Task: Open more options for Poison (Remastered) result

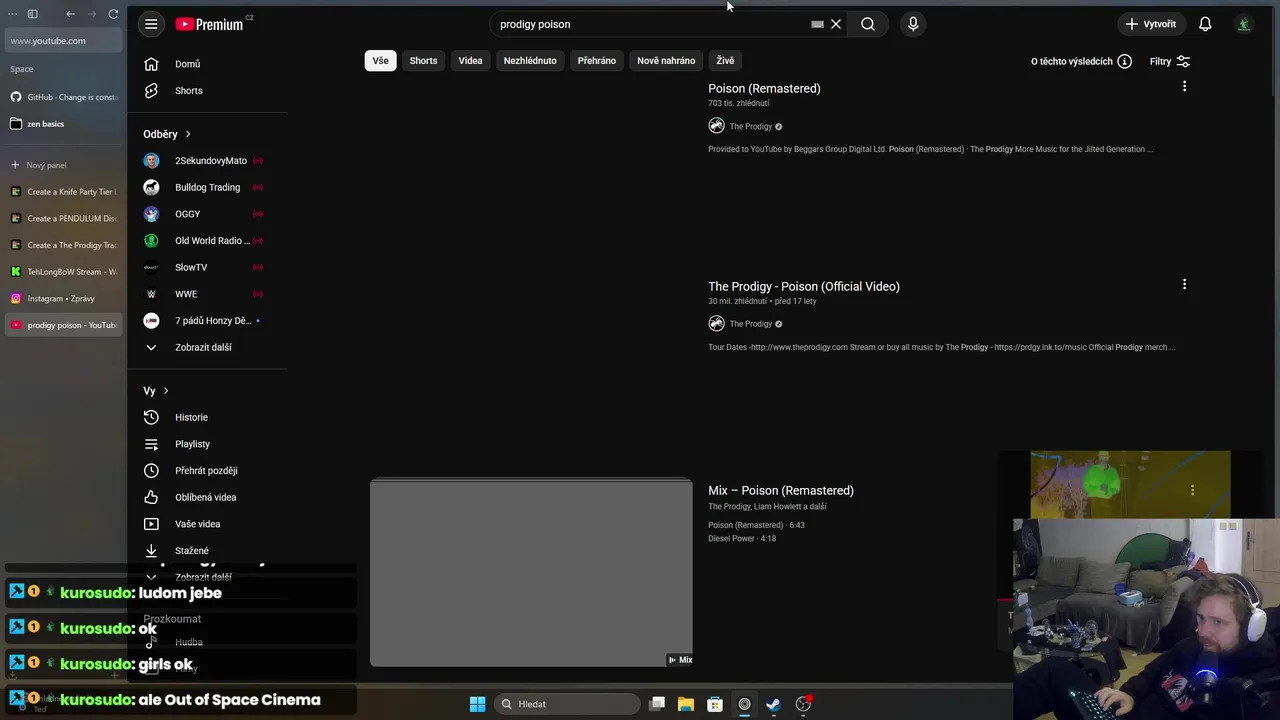Action: 1184,87
